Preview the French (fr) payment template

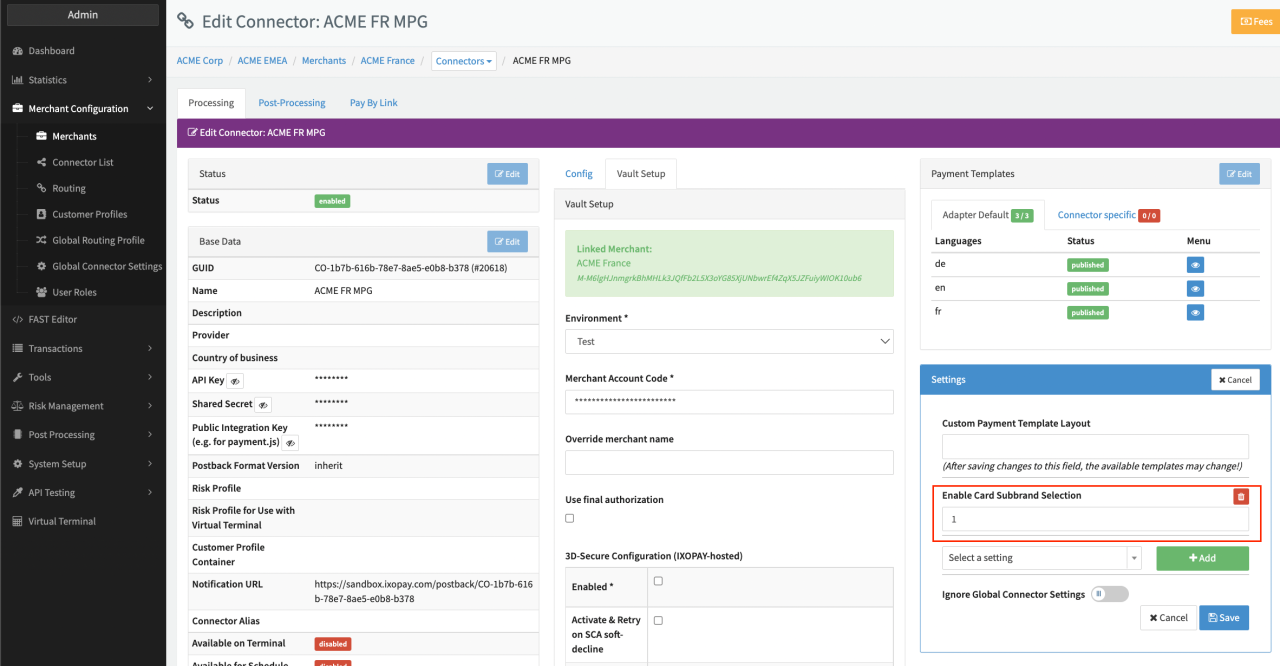[1195, 313]
